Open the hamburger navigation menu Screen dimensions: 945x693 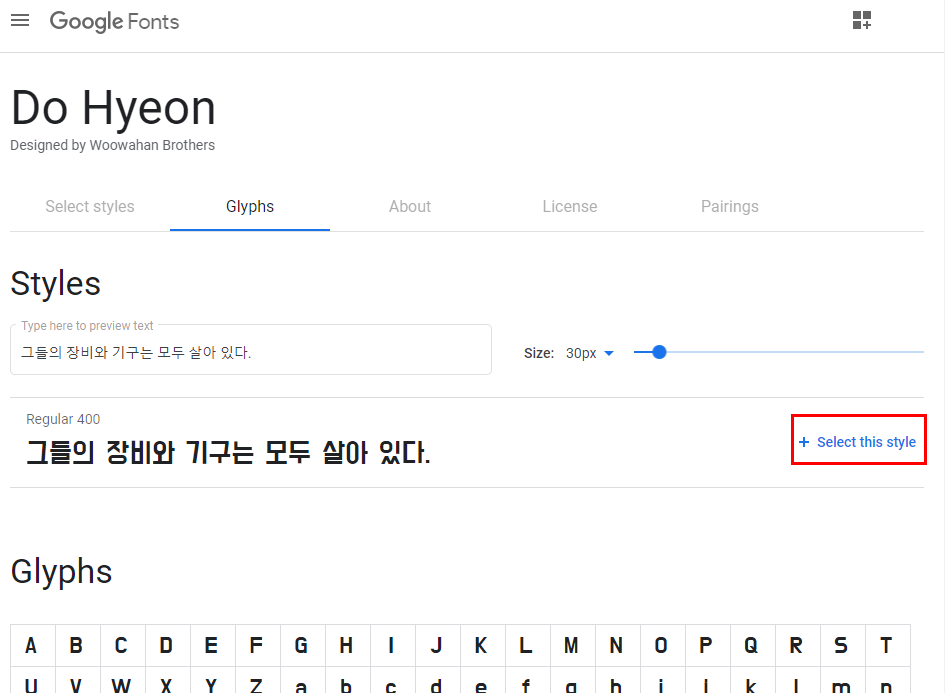[20, 20]
